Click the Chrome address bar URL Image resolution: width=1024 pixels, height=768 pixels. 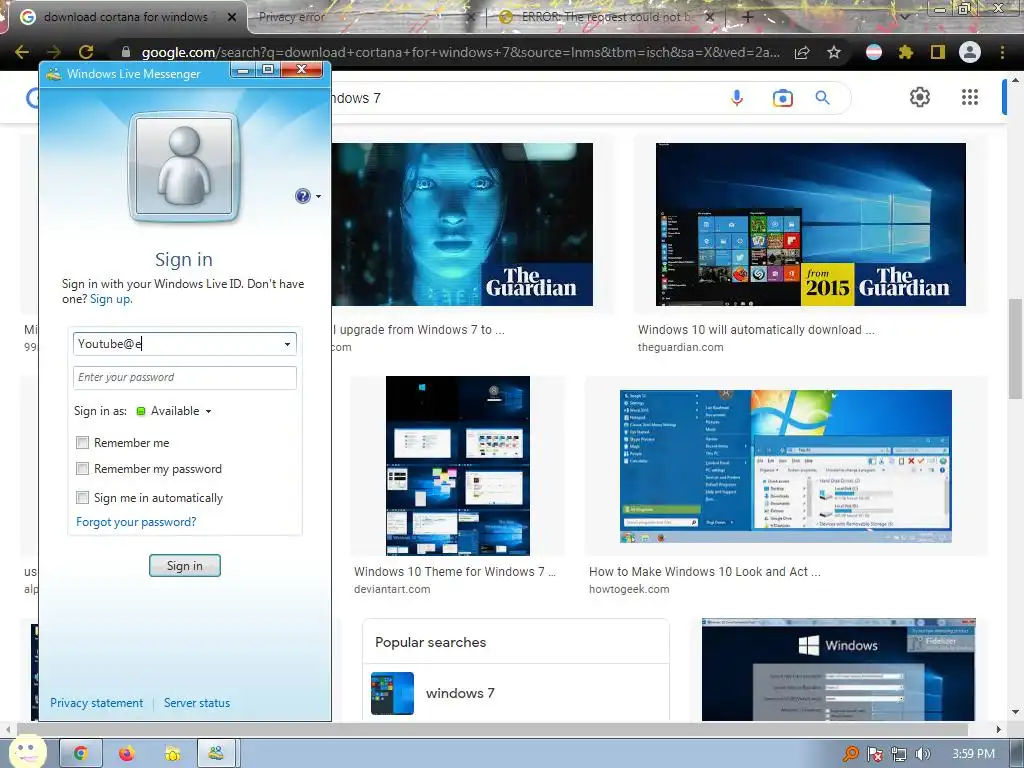(x=460, y=52)
